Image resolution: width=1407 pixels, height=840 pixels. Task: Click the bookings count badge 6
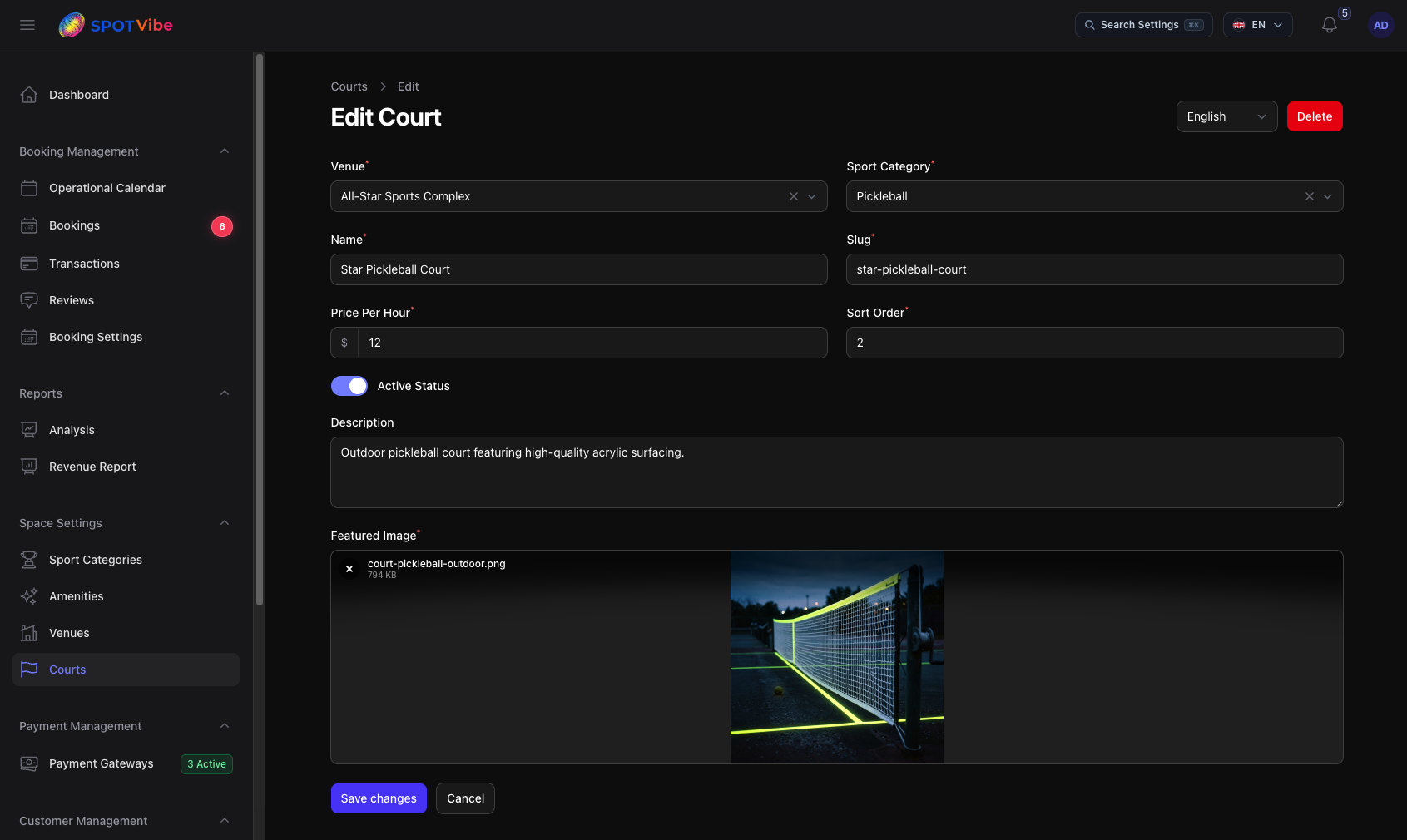pos(222,226)
